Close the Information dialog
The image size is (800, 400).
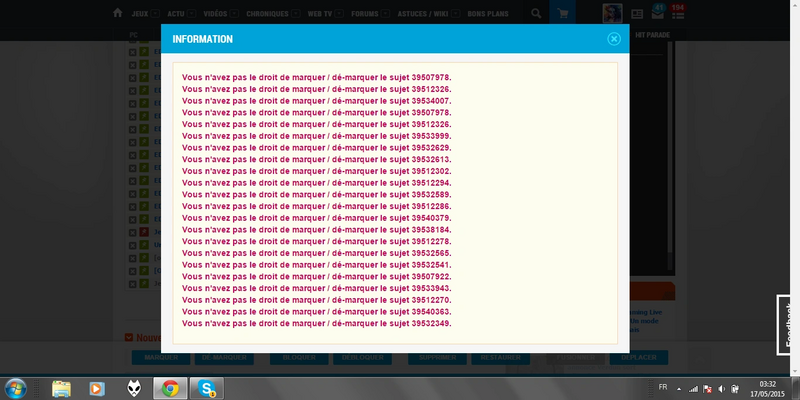[x=614, y=39]
